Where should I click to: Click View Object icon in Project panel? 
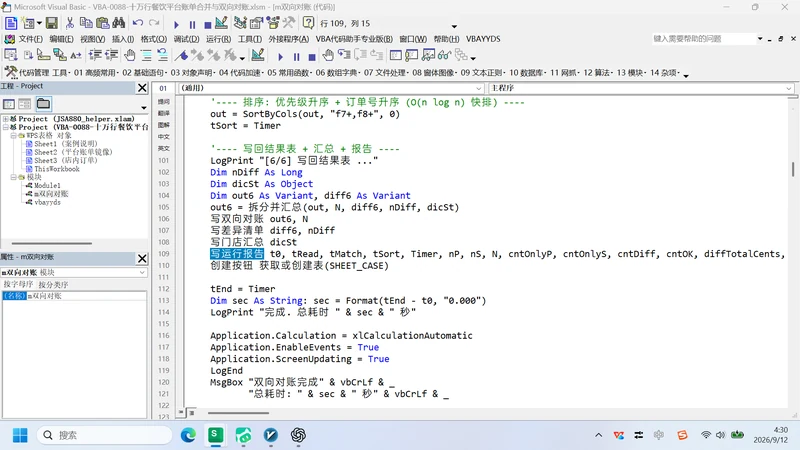pos(24,104)
